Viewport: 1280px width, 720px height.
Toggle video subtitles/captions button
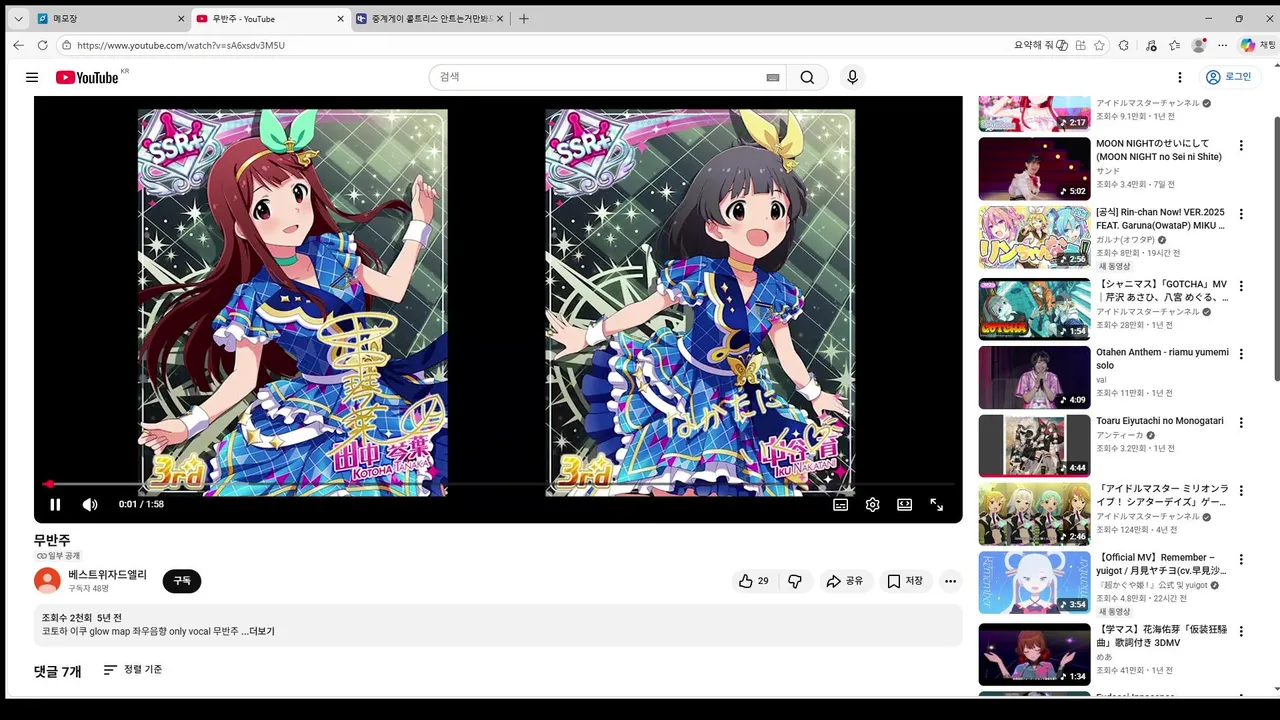[x=841, y=505]
